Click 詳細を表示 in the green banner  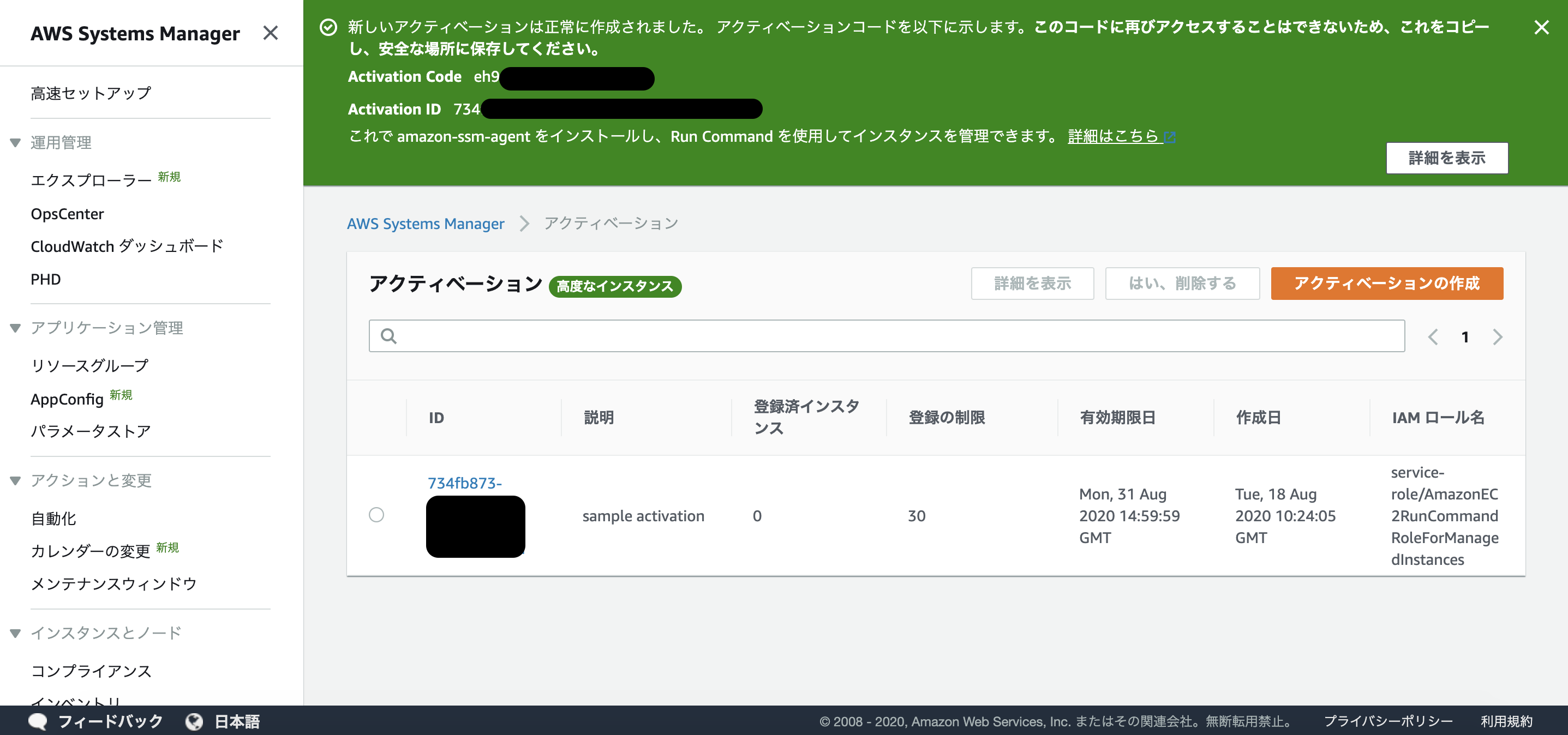point(1447,158)
